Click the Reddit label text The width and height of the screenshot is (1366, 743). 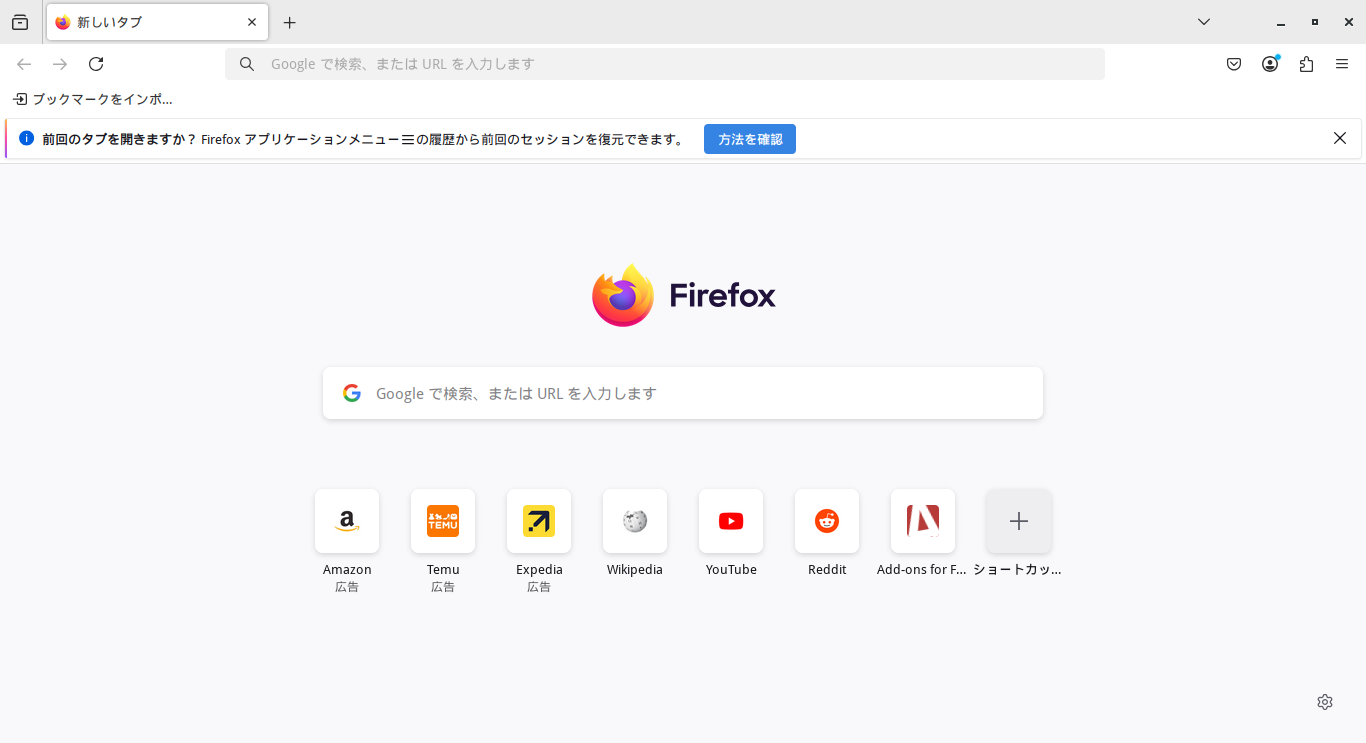point(827,570)
